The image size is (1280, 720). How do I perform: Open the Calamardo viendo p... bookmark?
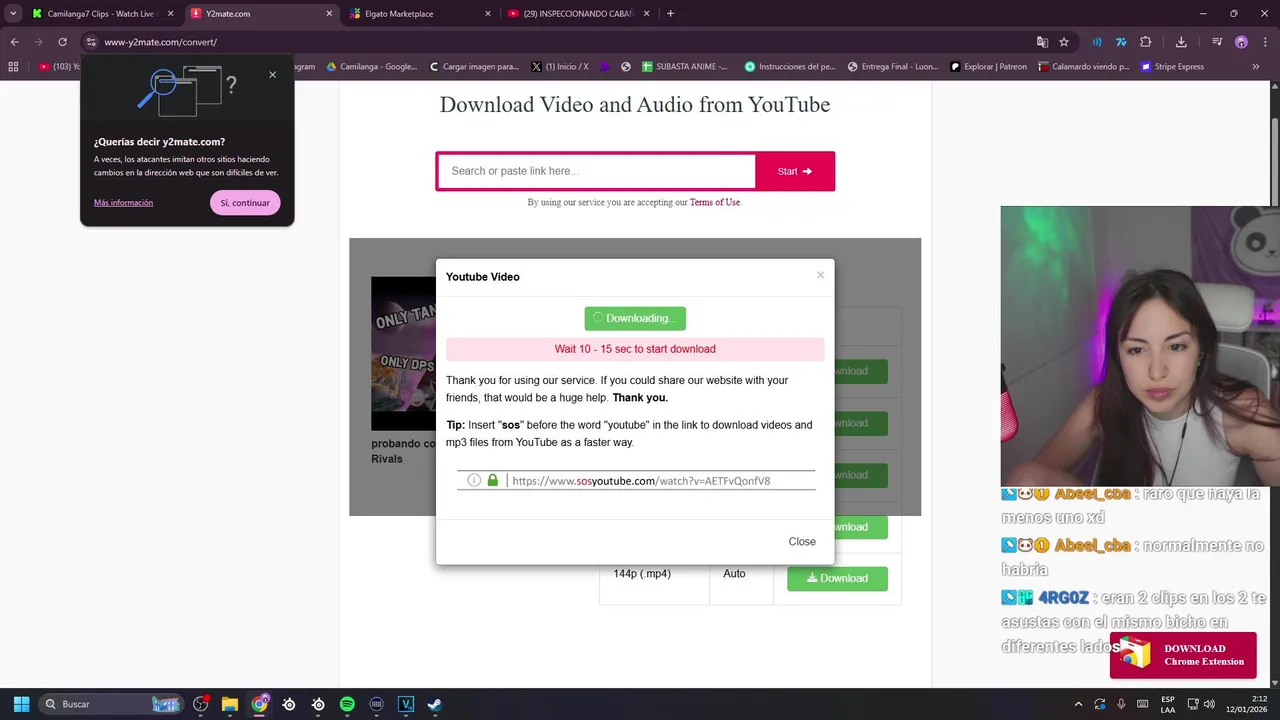click(1083, 67)
